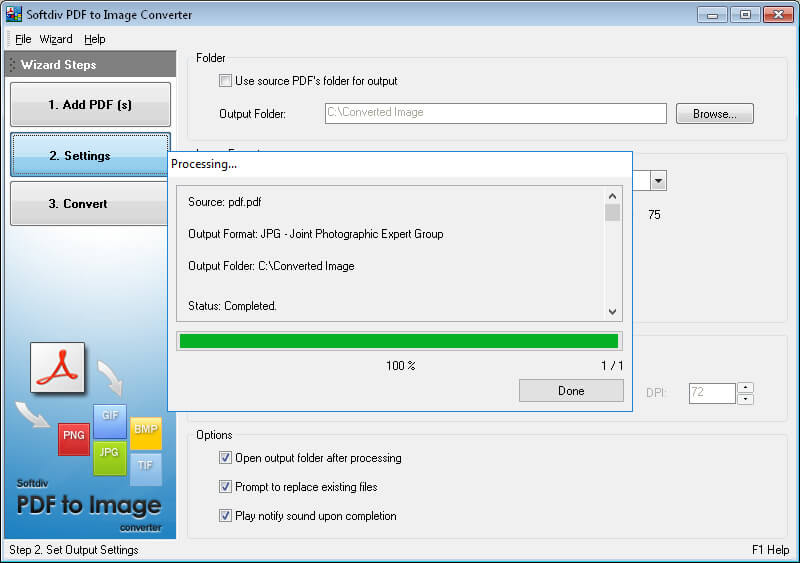This screenshot has width=800, height=563.
Task: Select the 2. Settings wizard step
Action: coord(89,155)
